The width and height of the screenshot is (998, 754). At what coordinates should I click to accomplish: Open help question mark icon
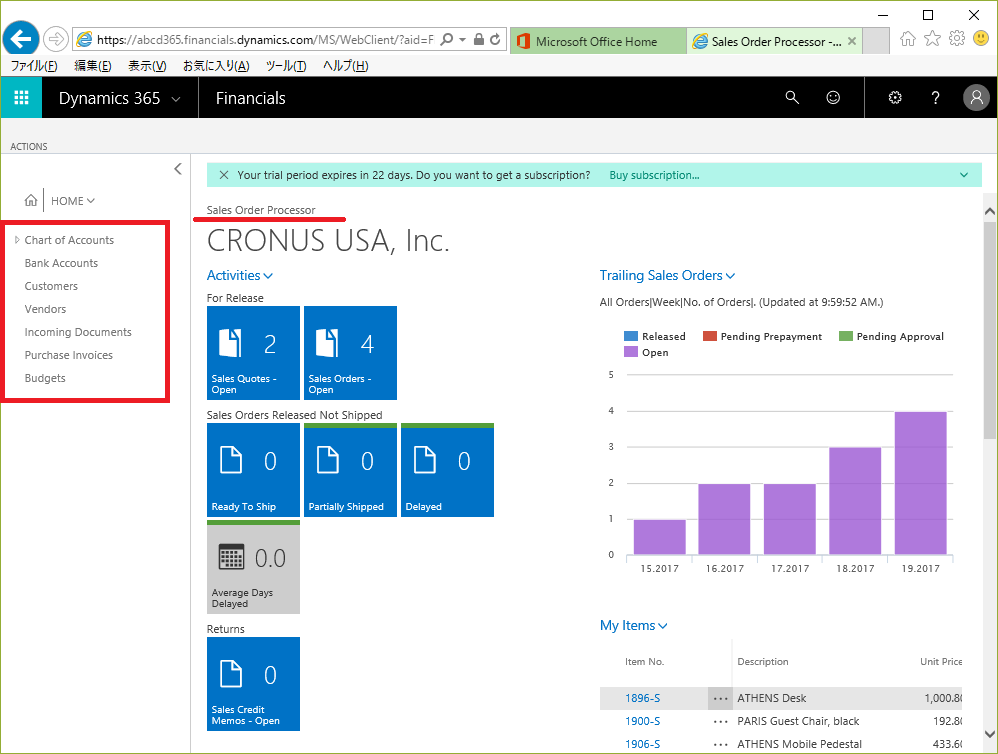click(x=935, y=97)
